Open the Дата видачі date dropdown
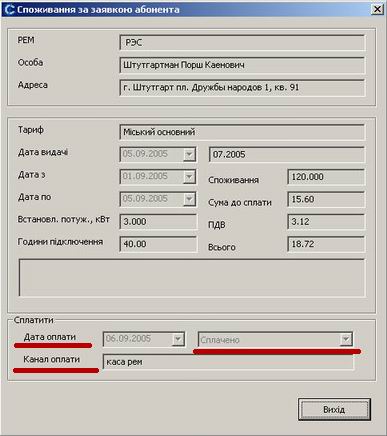The height and width of the screenshot is (436, 387). (189, 154)
